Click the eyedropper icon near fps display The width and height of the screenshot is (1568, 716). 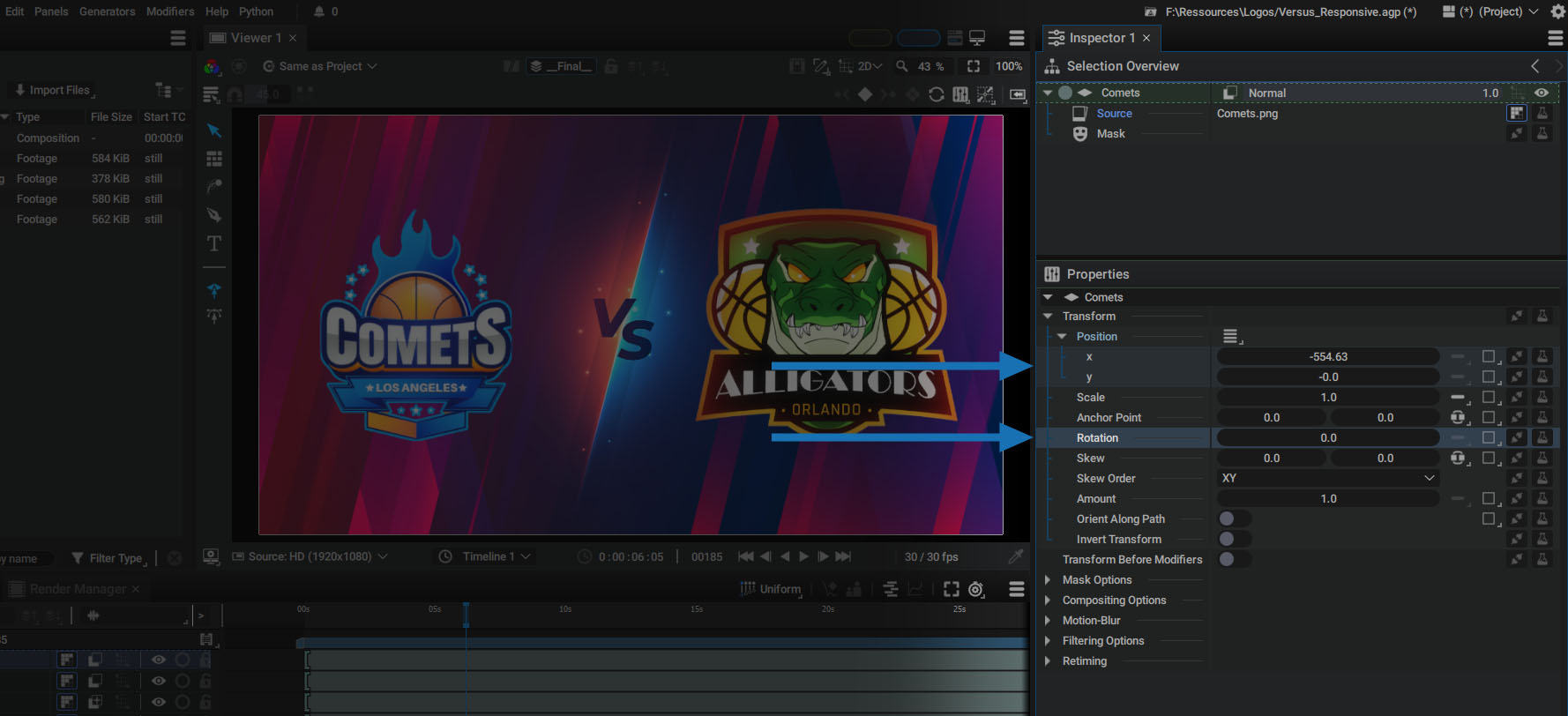(1016, 556)
